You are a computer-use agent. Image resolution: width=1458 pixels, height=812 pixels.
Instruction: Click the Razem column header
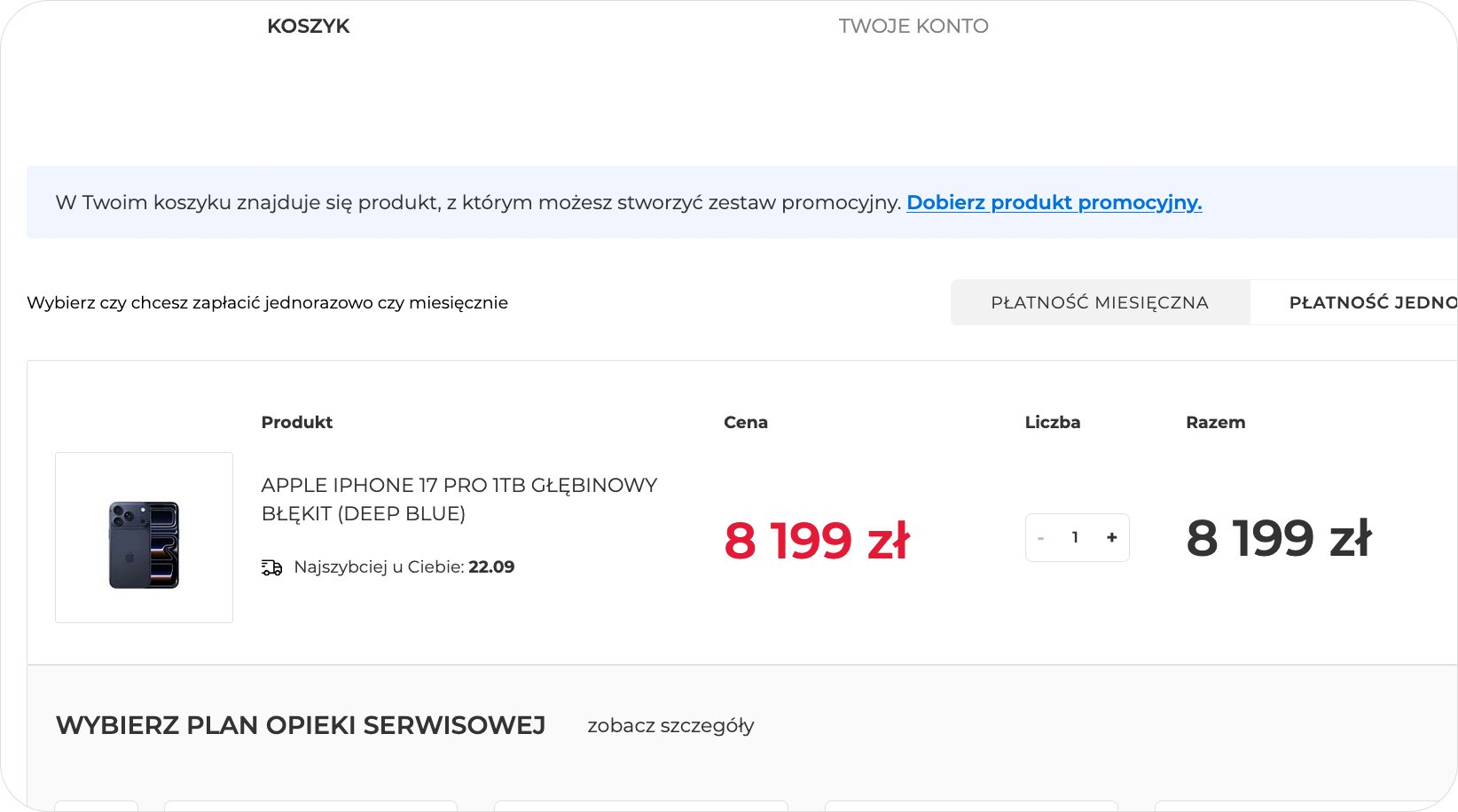pyautogui.click(x=1215, y=423)
